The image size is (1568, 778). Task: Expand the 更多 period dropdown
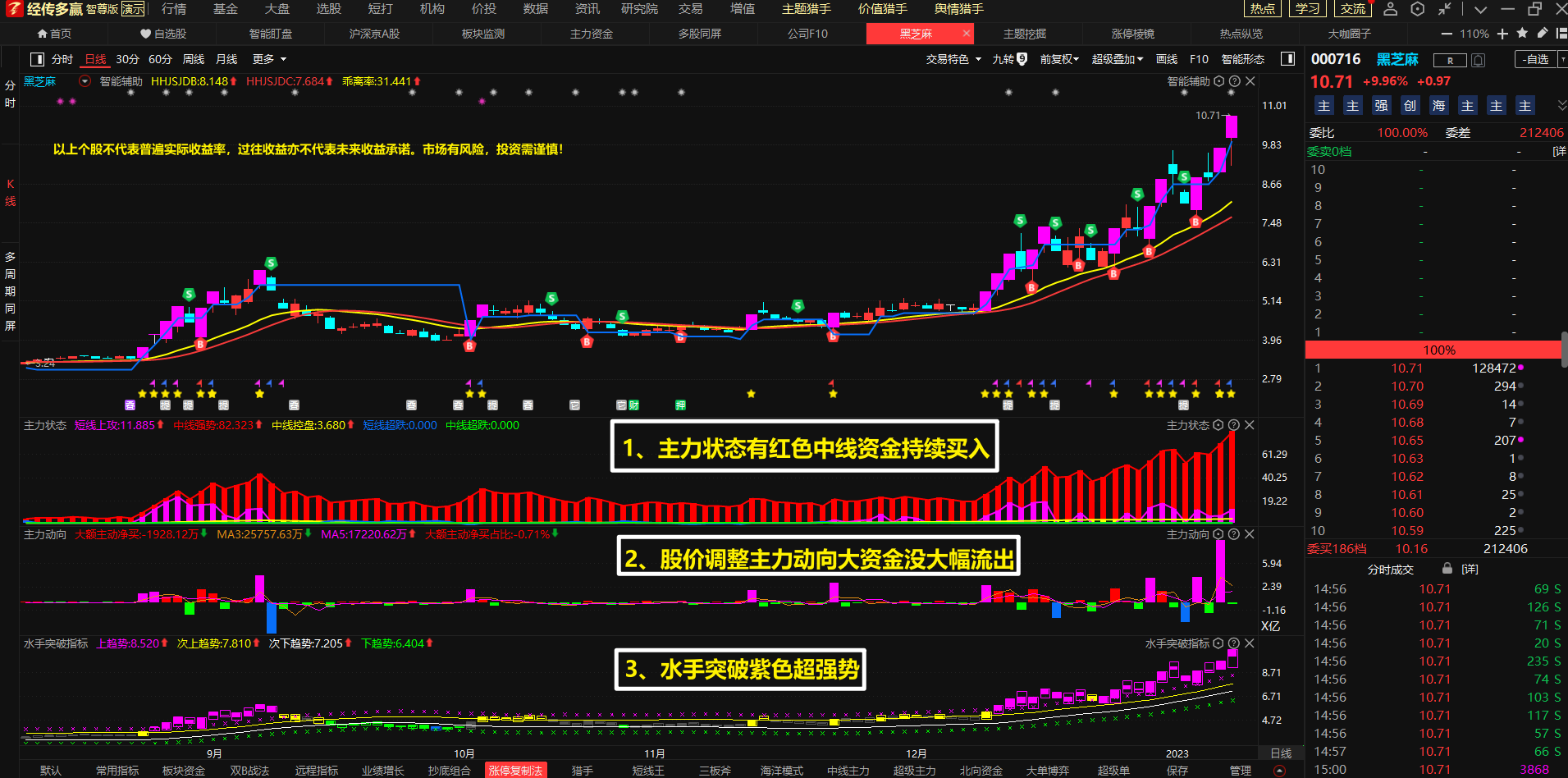pos(269,59)
